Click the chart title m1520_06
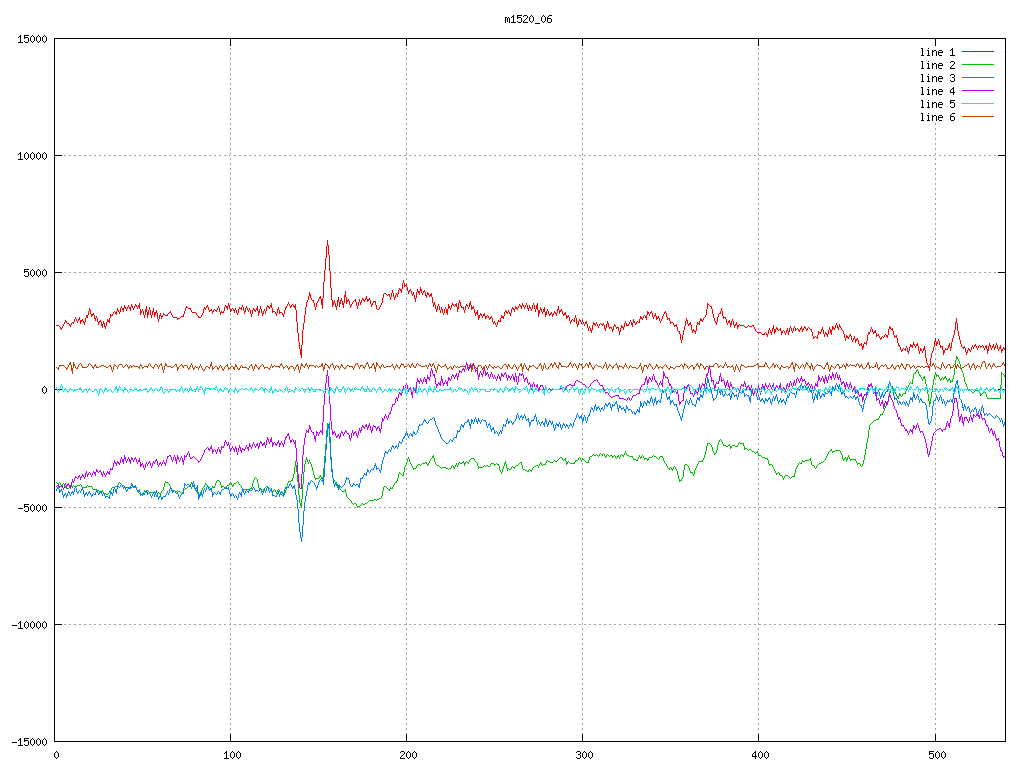 point(527,19)
